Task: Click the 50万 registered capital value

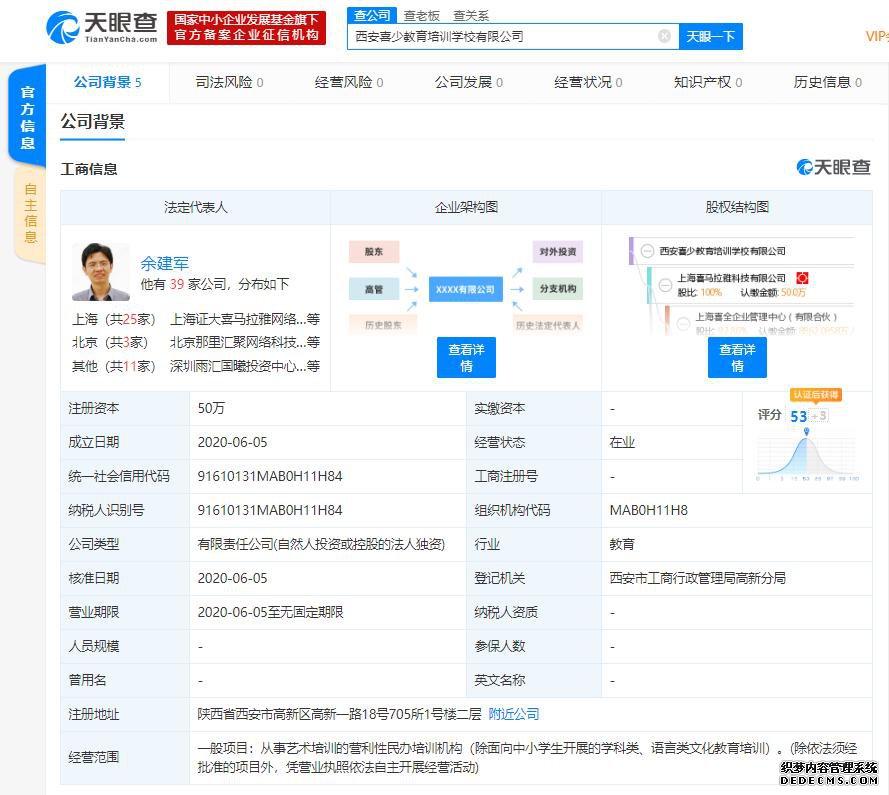Action: coord(211,408)
